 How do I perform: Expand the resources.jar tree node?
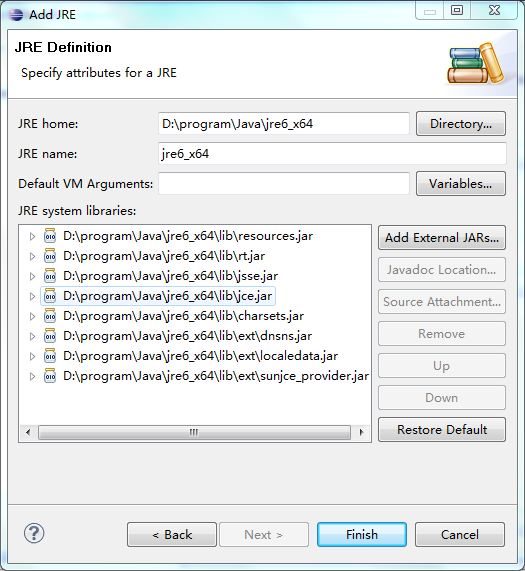click(x=32, y=236)
